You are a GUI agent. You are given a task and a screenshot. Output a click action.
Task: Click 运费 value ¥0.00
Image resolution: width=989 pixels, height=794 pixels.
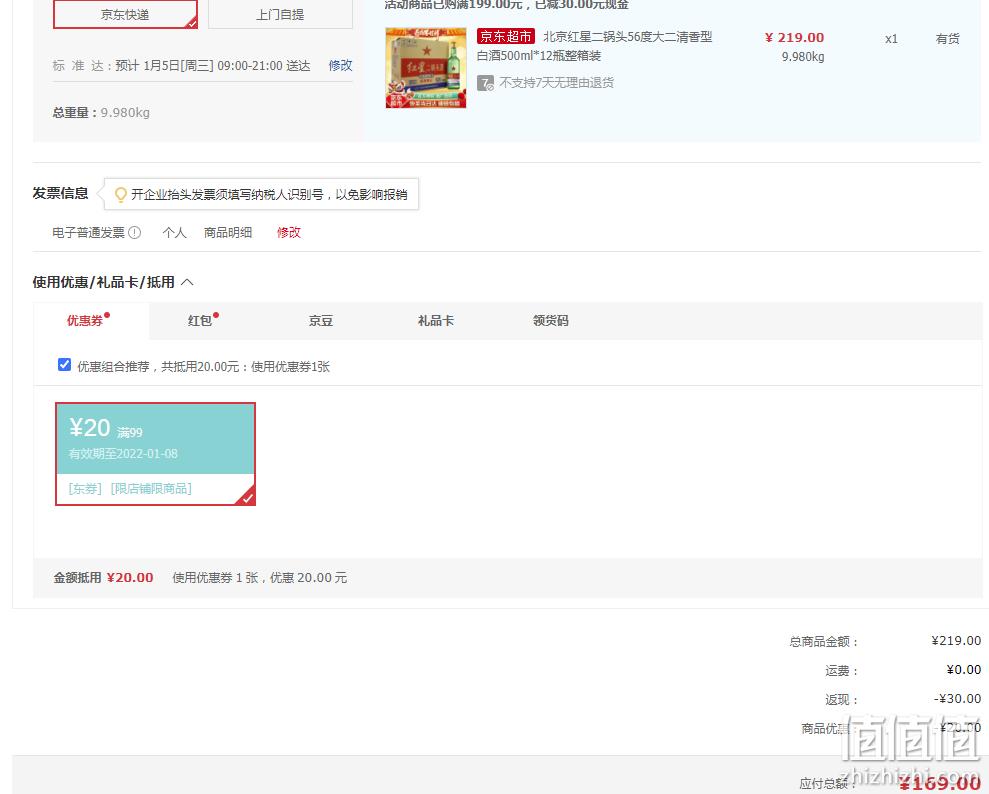[964, 670]
